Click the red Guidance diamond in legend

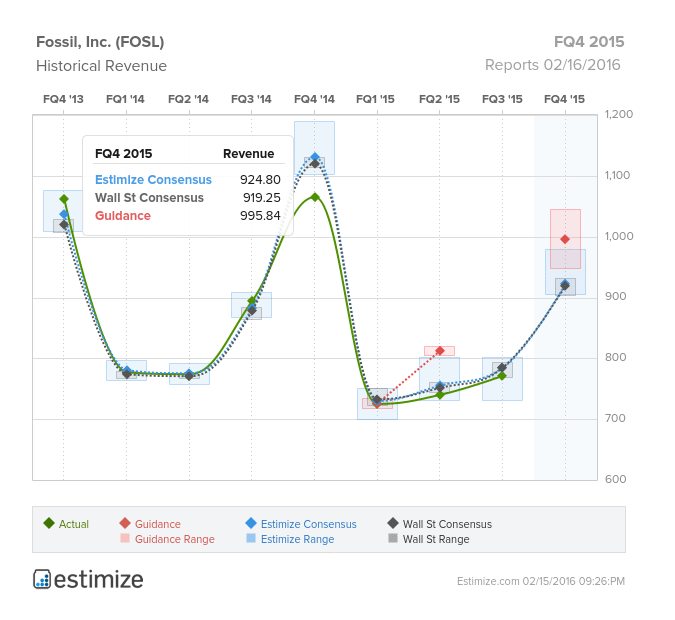click(125, 523)
